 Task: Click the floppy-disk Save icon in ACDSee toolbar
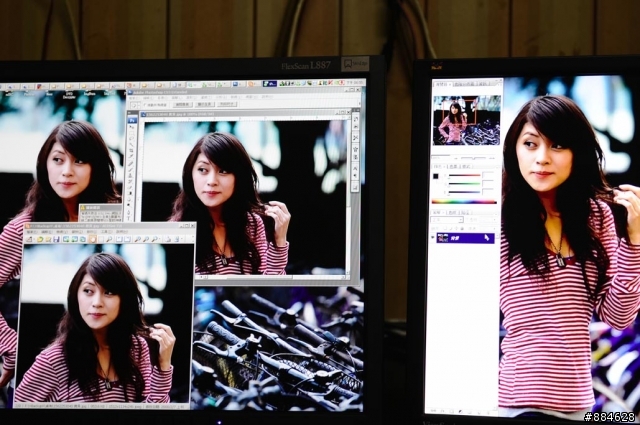56,239
